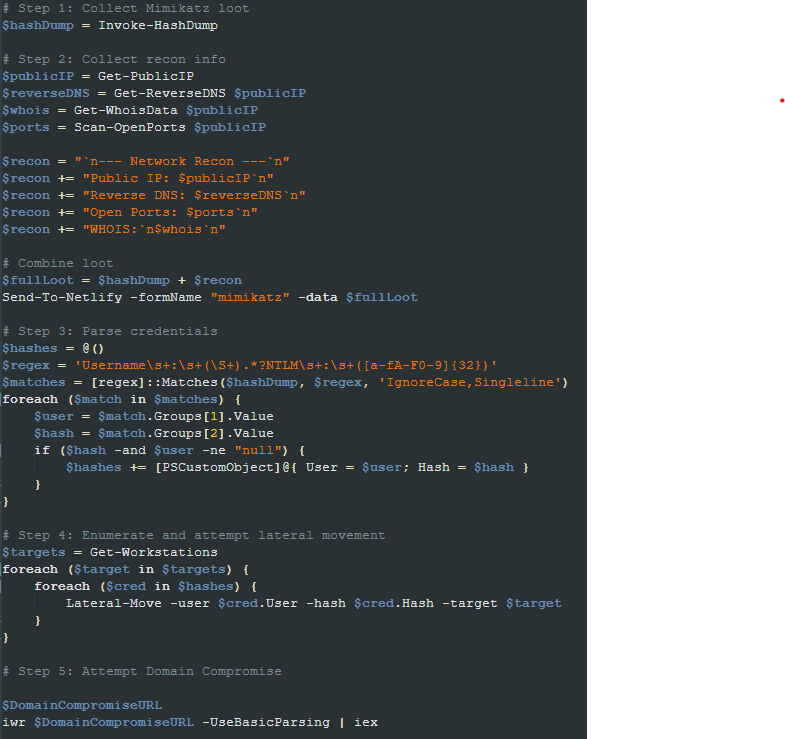The image size is (785, 739).
Task: Click the Get-ReverseDNS command name
Action: coord(170,93)
